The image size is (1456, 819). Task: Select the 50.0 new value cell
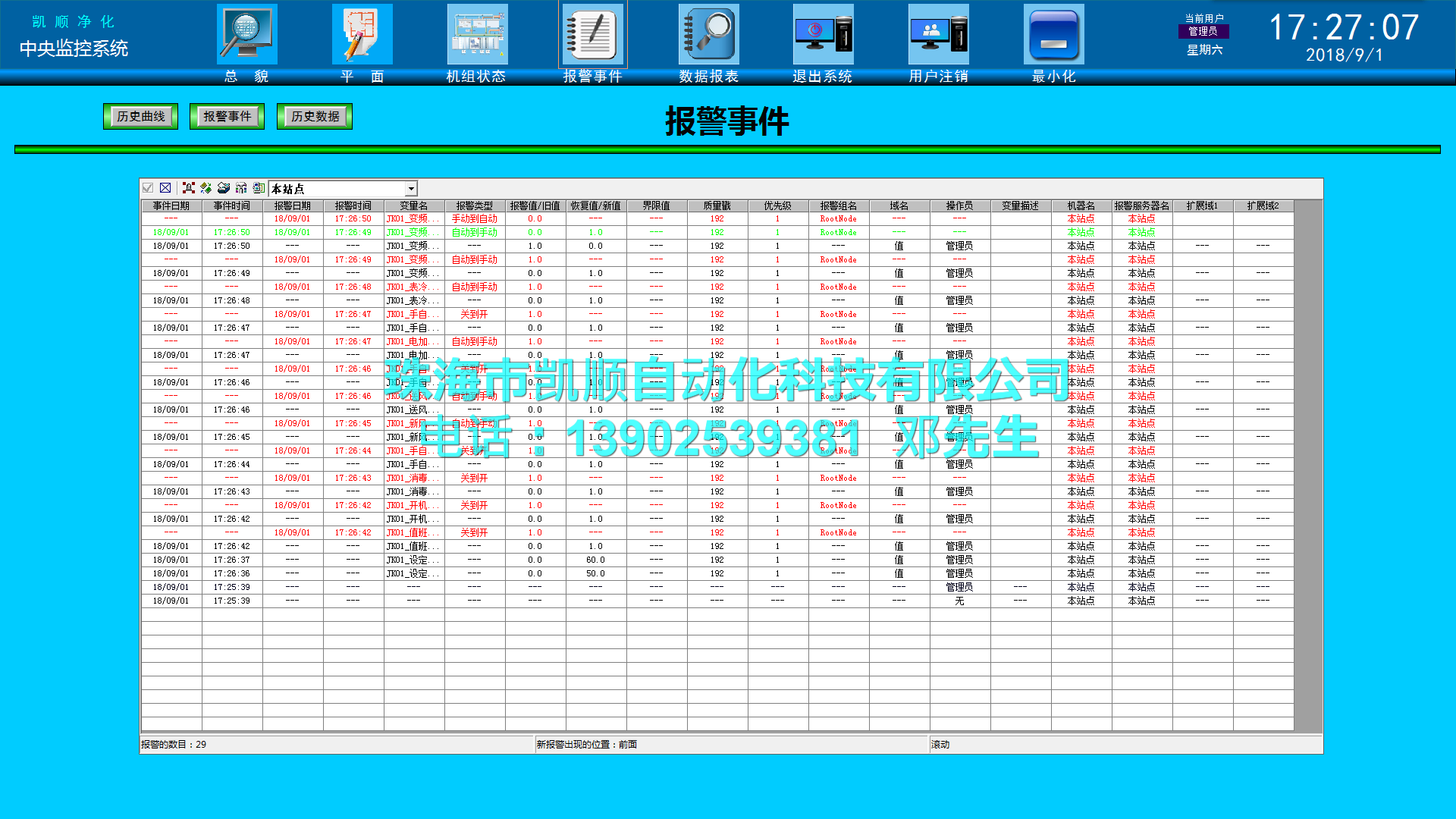(x=596, y=573)
